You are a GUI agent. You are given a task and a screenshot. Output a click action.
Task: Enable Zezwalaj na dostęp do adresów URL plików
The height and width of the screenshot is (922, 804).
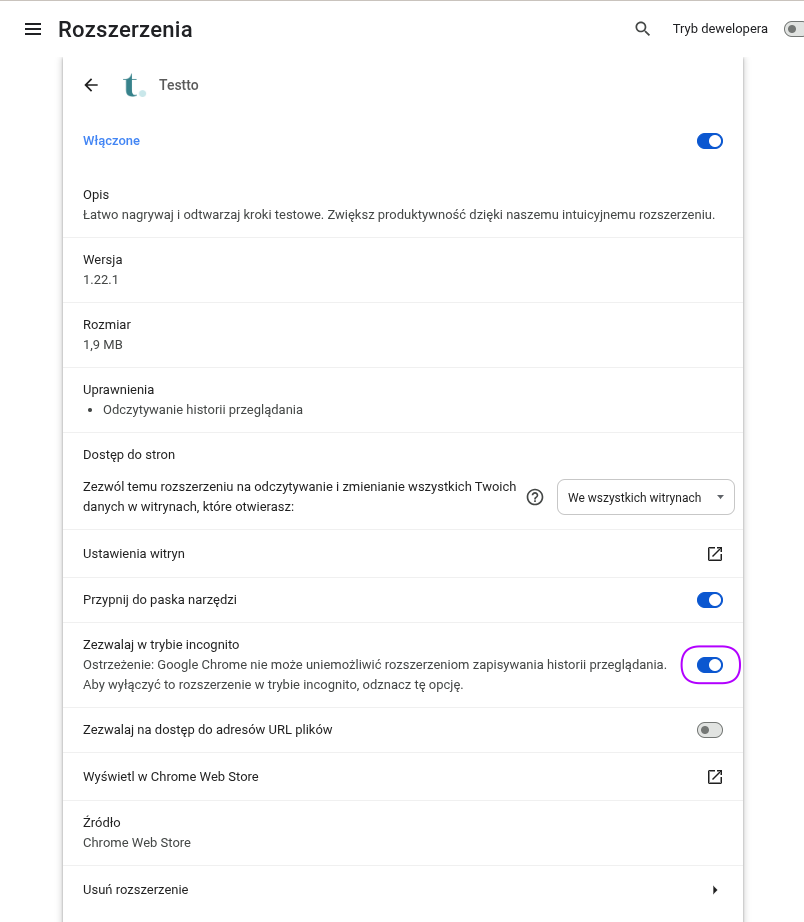pos(709,730)
